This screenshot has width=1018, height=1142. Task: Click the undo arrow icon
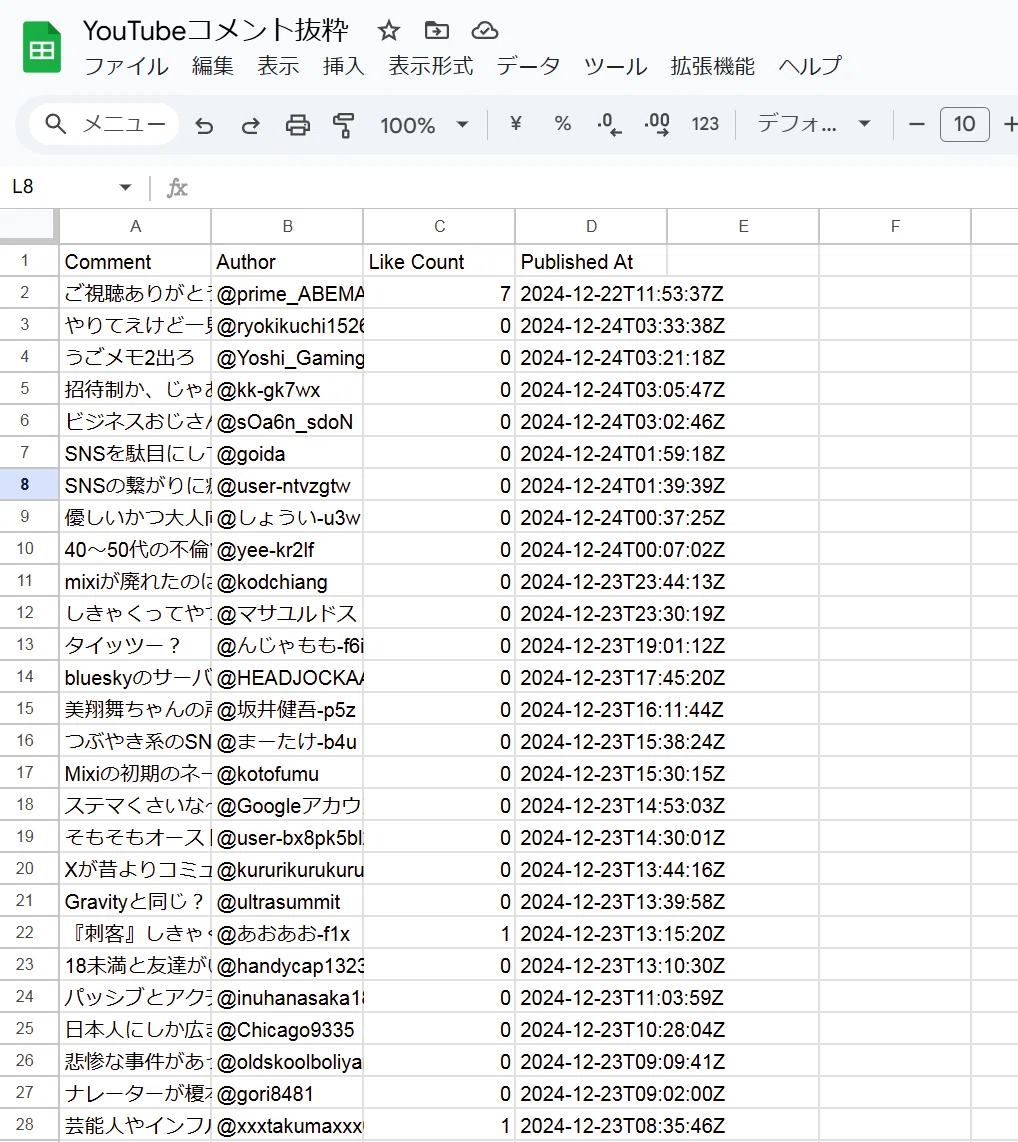point(205,125)
